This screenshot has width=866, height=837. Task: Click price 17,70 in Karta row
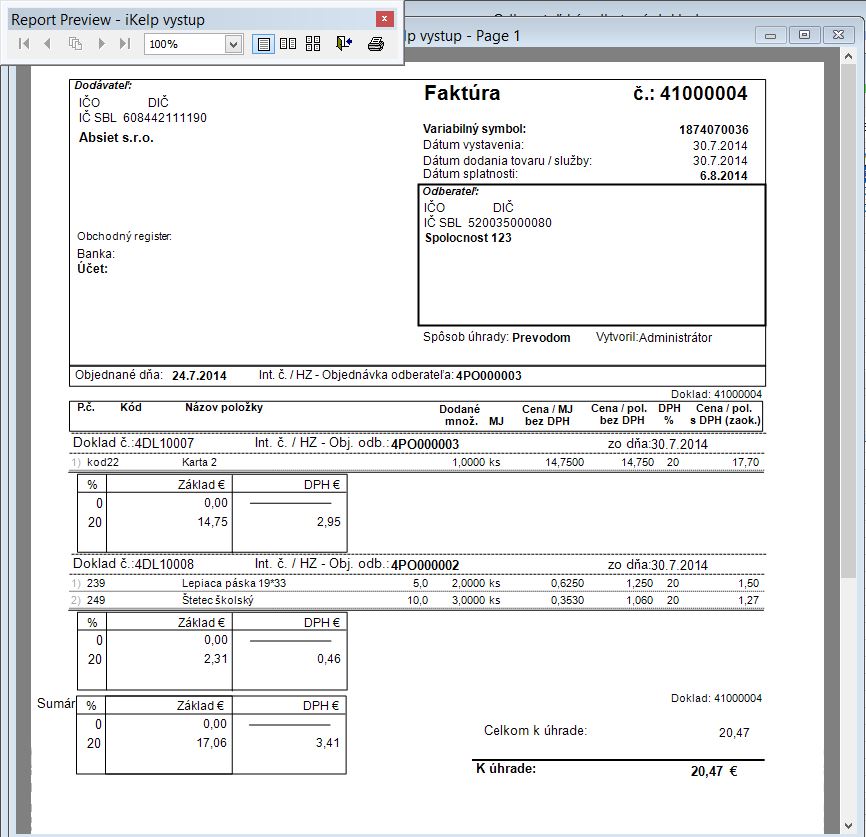[x=746, y=462]
